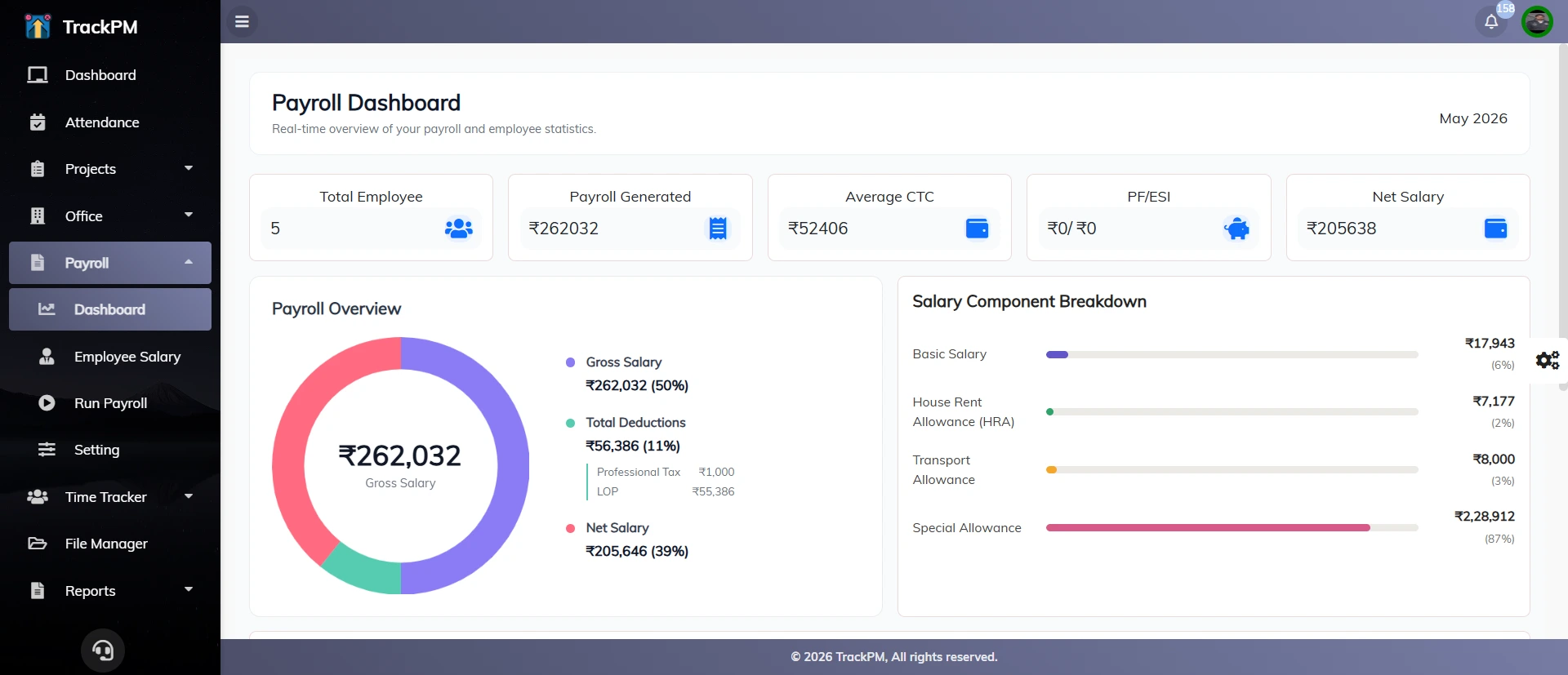
Task: Click the Dashboard monitor icon in sidebar
Action: click(x=38, y=75)
